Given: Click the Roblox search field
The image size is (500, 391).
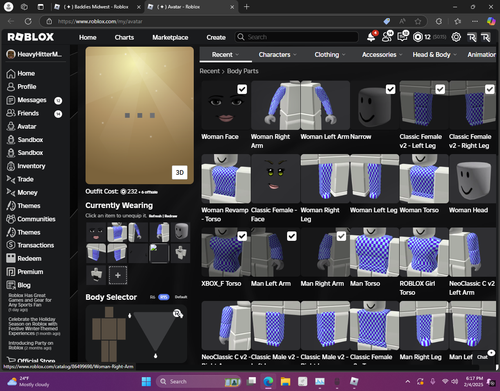Looking at the screenshot, I should click(297, 37).
